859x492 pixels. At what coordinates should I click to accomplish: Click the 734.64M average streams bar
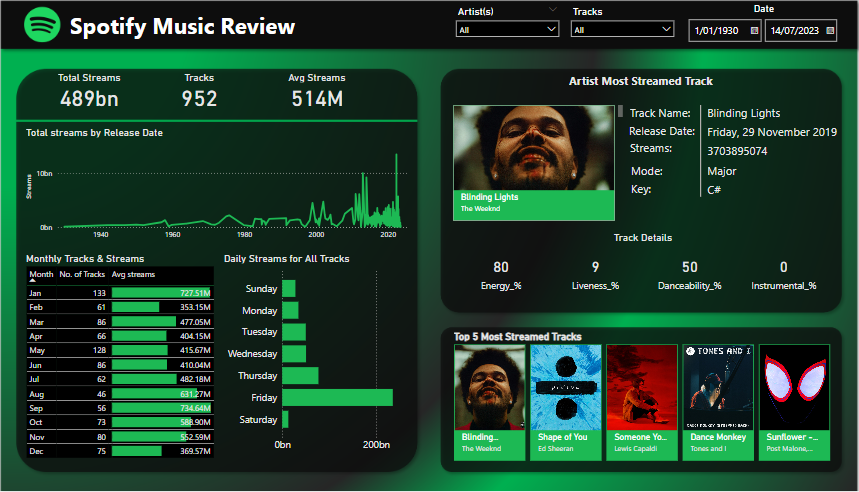click(161, 408)
